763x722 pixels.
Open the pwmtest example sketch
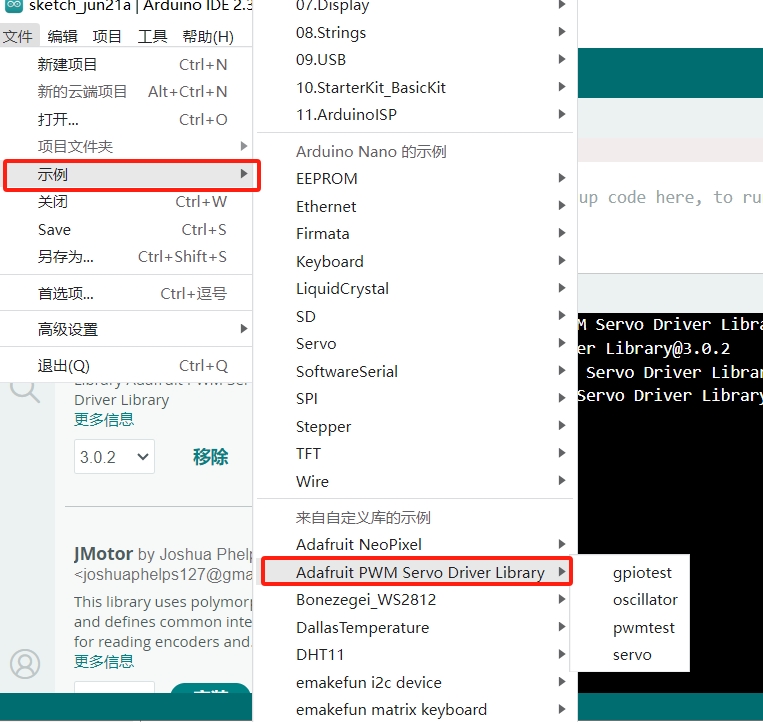click(643, 628)
